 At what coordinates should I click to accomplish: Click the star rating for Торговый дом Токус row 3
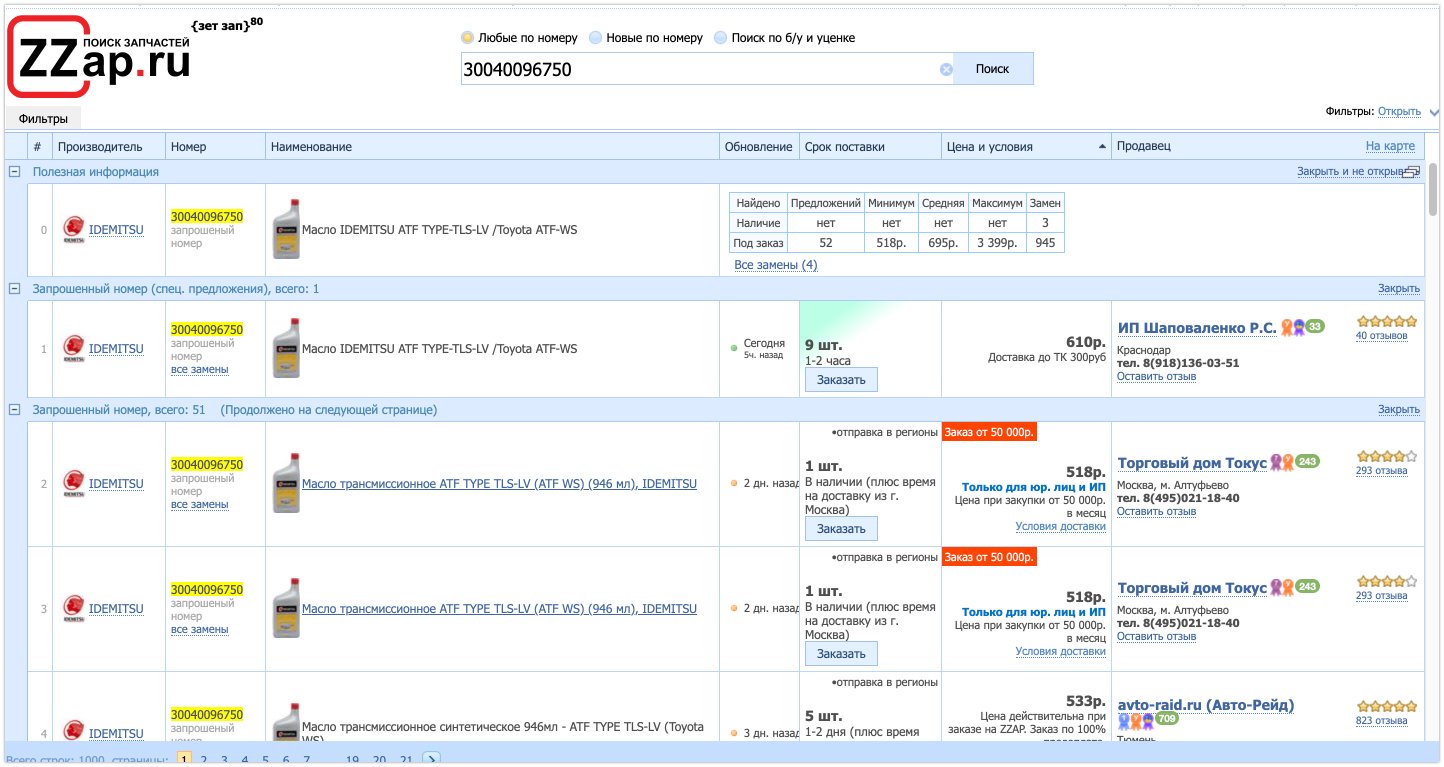pos(1387,581)
